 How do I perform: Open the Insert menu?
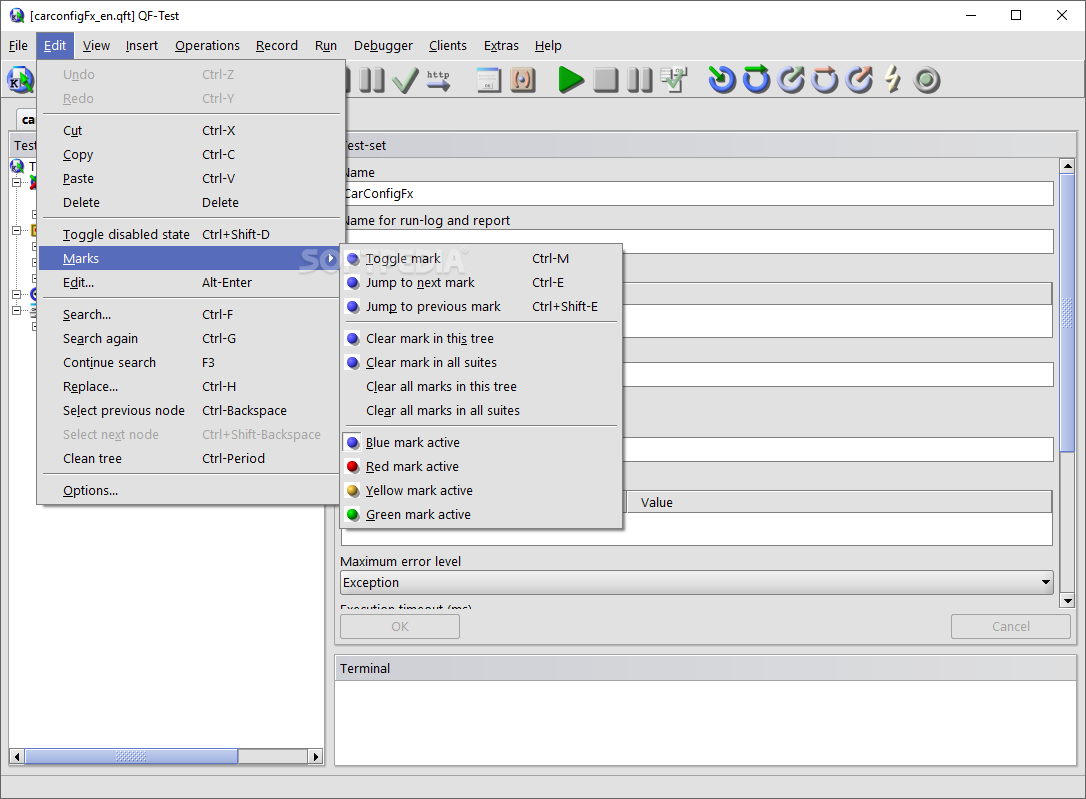(x=142, y=46)
